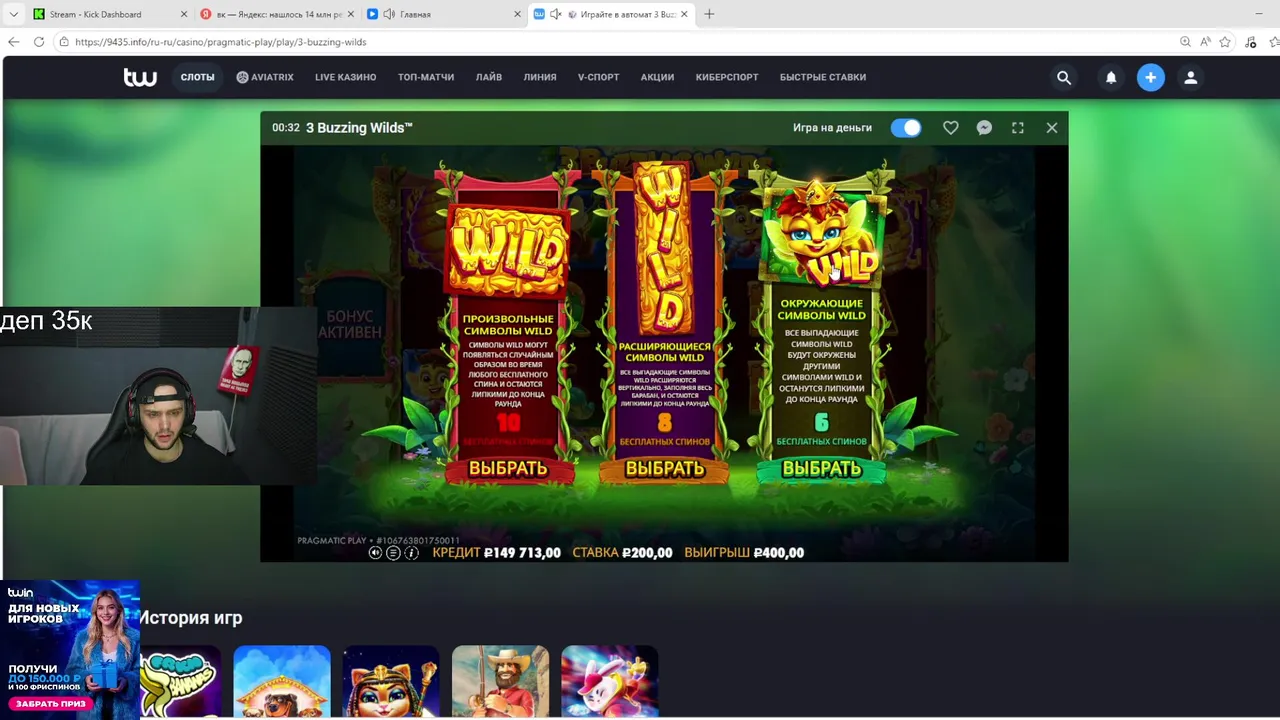Viewport: 1280px width, 720px height.
Task: Close the Яндекс tab
Action: tap(351, 14)
